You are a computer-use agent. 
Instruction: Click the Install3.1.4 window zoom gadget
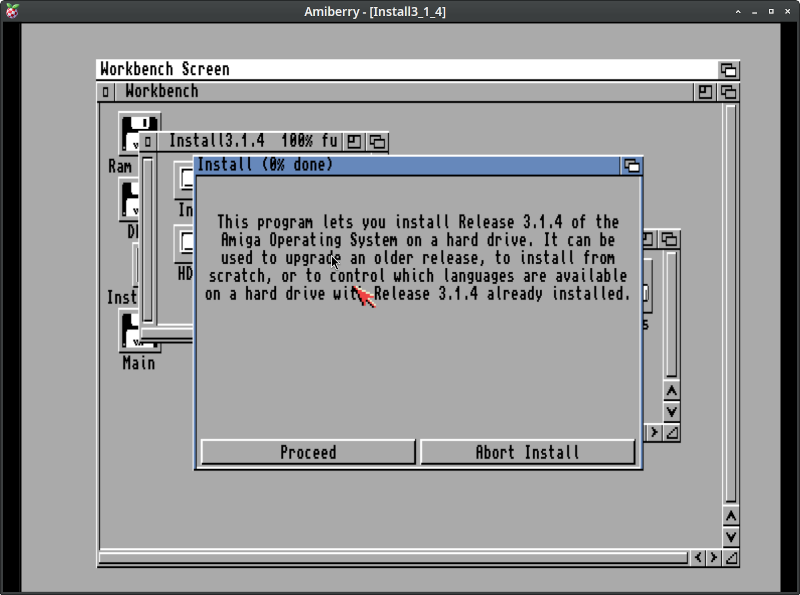[x=354, y=141]
